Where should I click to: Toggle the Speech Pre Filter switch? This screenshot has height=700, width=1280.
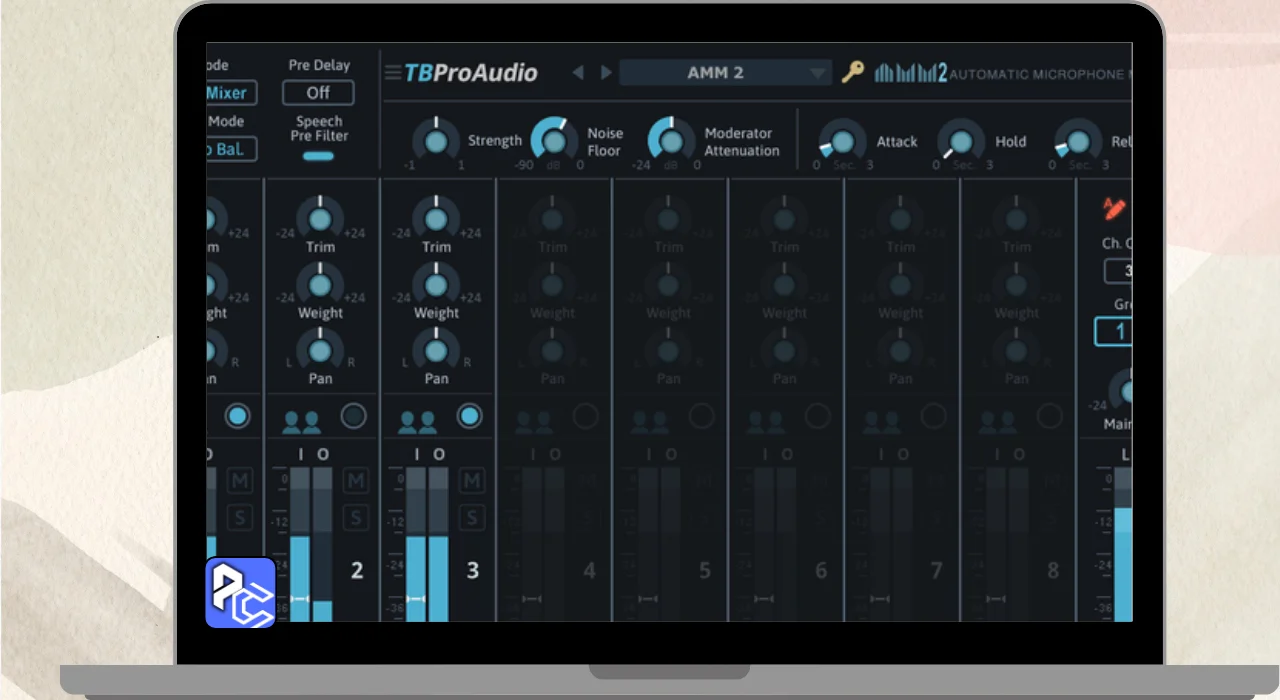pyautogui.click(x=318, y=156)
